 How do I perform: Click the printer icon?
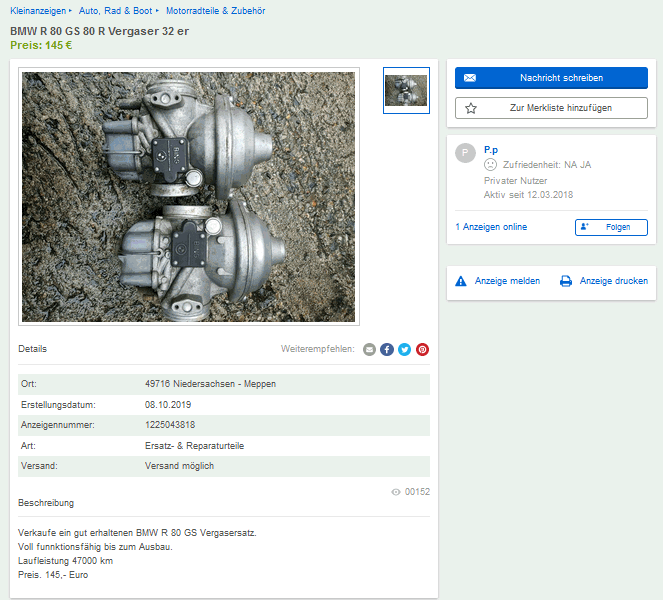566,281
